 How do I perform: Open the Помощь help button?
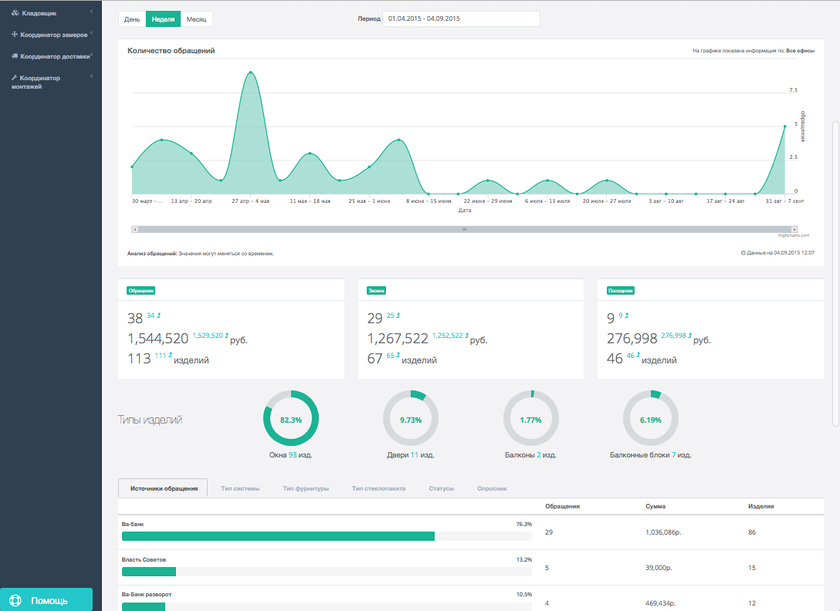click(46, 600)
